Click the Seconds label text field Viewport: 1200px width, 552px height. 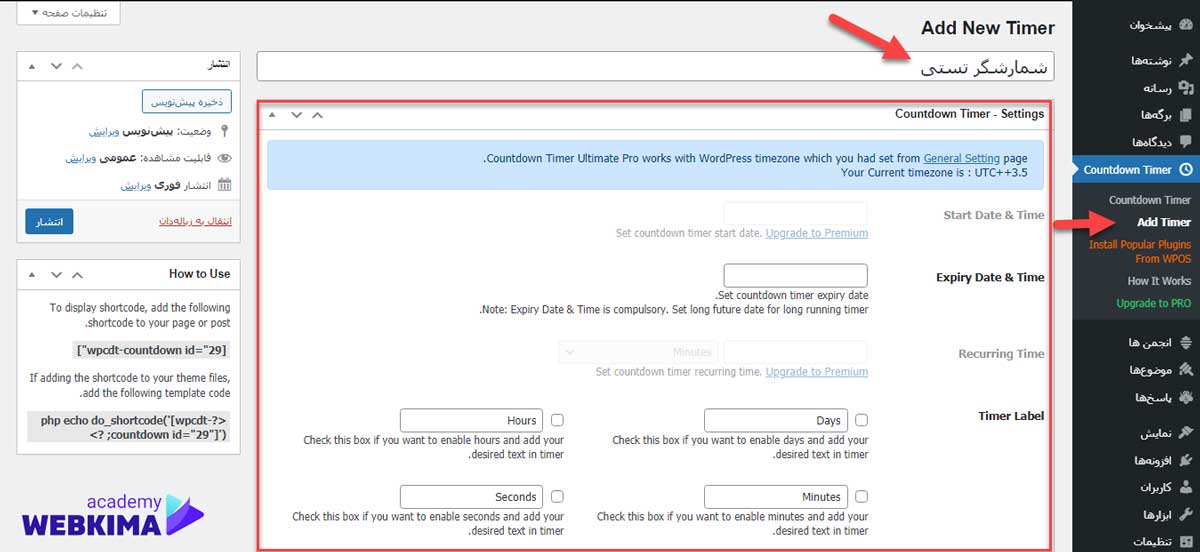(x=471, y=496)
